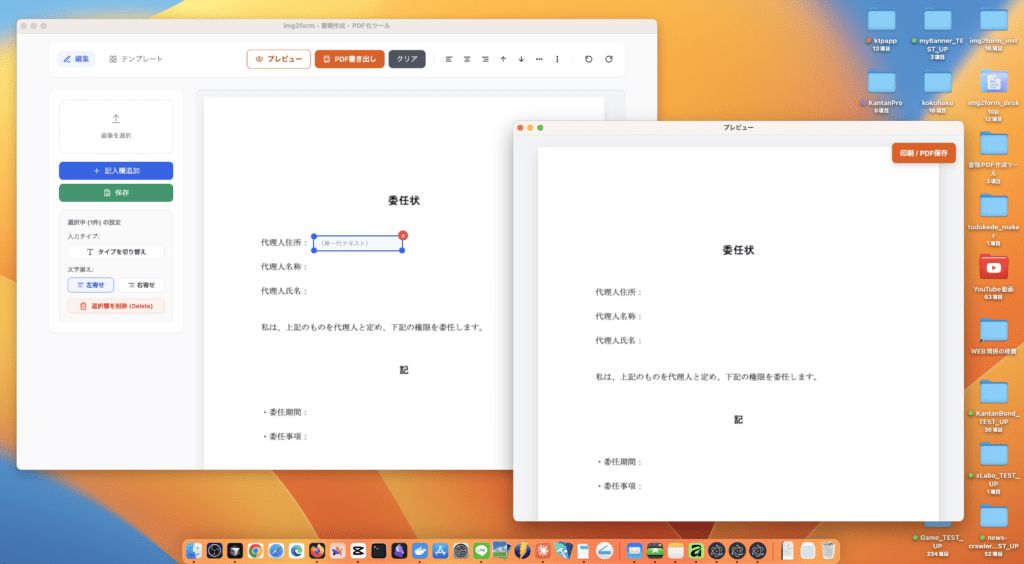This screenshot has width=1024, height=564.
Task: Align selected fields to the left
Action: tap(449, 59)
